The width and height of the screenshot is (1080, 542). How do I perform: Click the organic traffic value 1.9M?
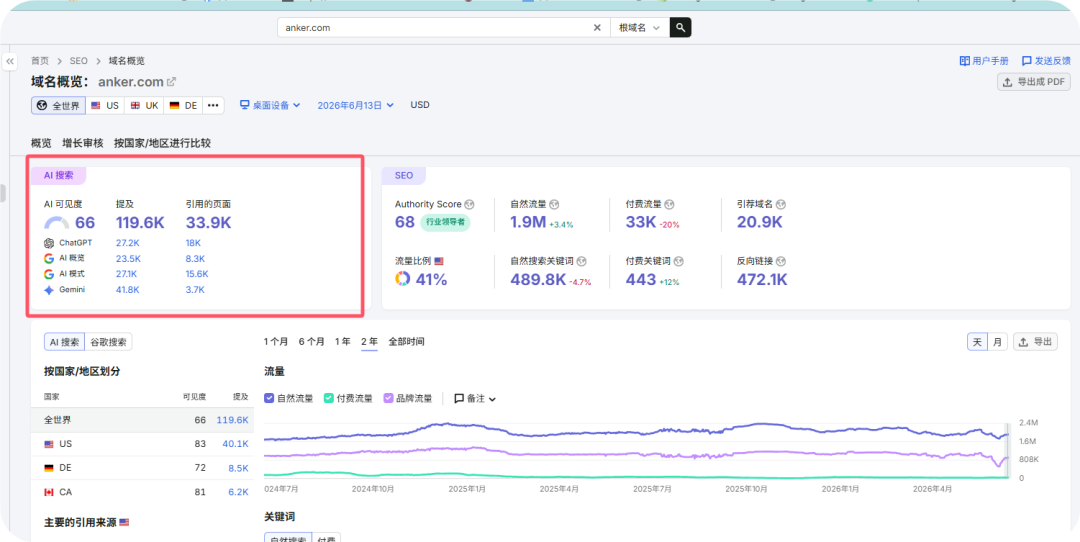tap(528, 222)
